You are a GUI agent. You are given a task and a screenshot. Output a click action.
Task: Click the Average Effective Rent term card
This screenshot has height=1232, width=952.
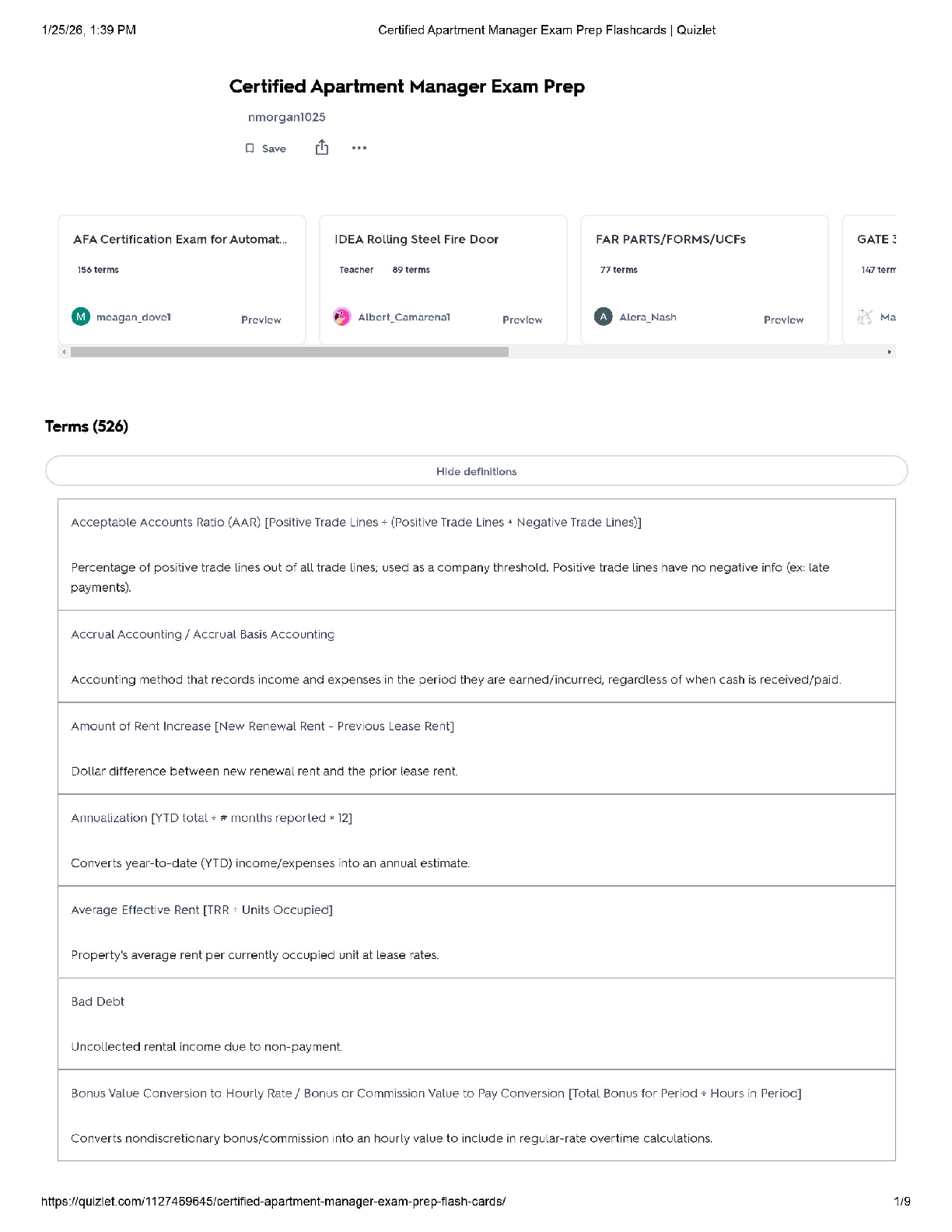point(476,932)
